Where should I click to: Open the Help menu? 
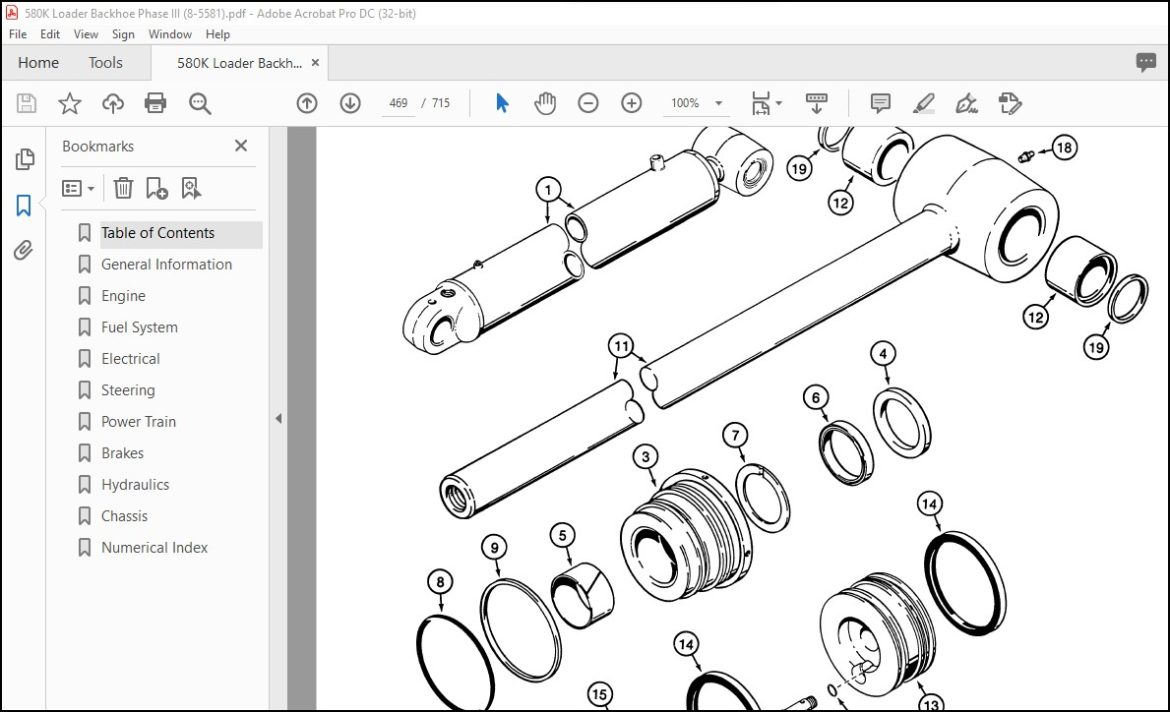[218, 34]
